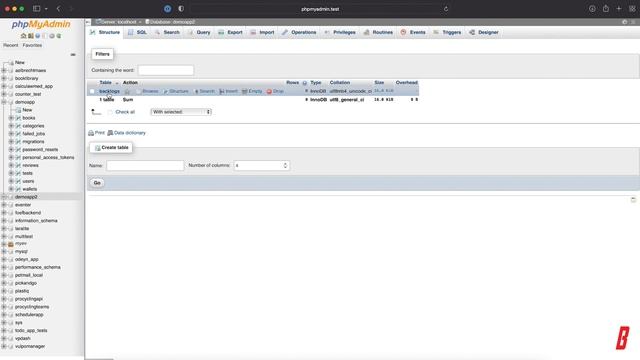Click the Drop icon for backlogs
The image size is (640, 360).
(x=269, y=91)
